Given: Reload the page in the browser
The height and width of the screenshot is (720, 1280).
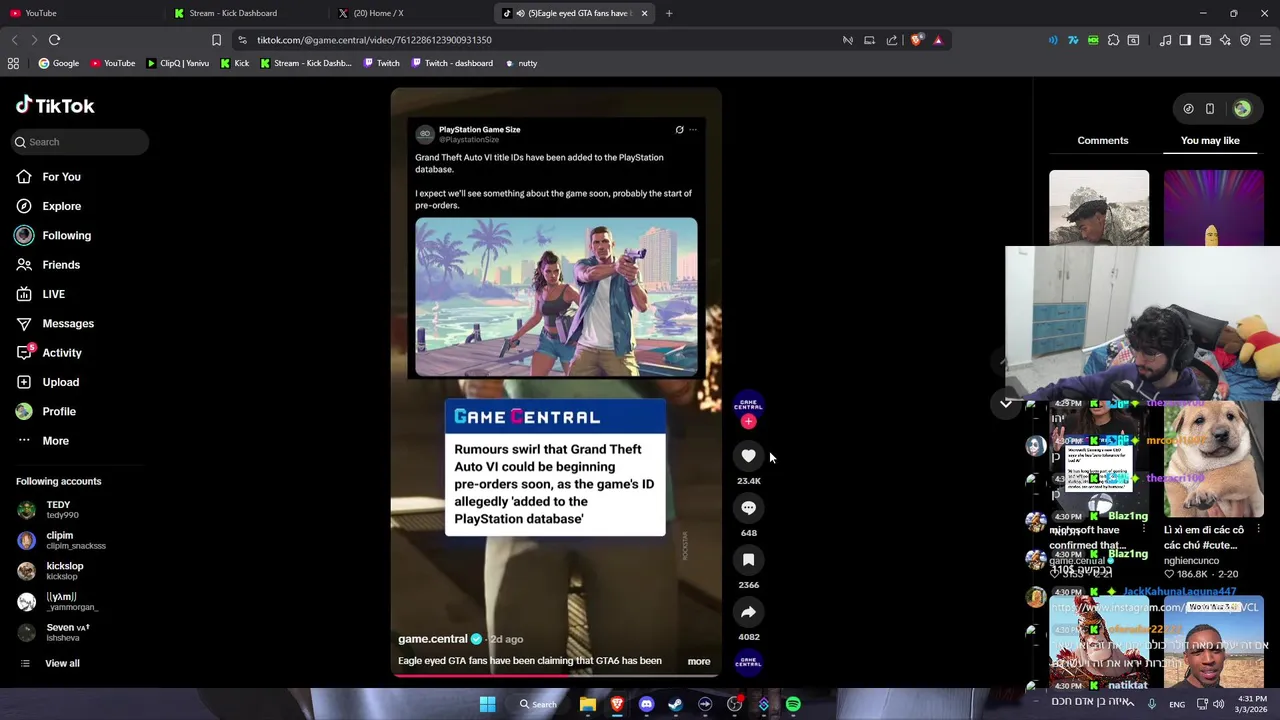Looking at the screenshot, I should point(54,40).
